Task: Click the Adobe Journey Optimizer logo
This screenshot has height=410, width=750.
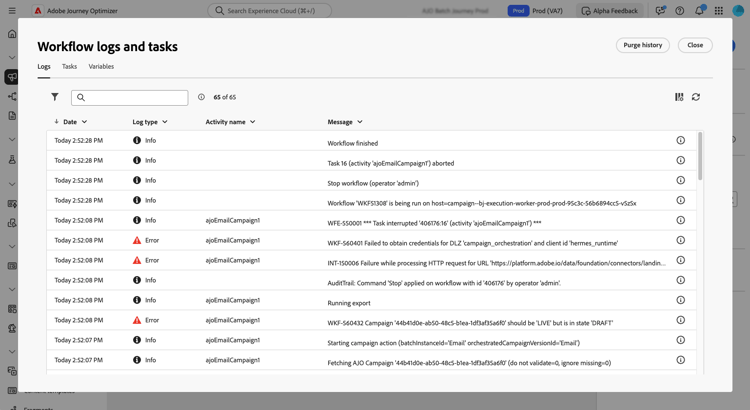Action: click(38, 11)
